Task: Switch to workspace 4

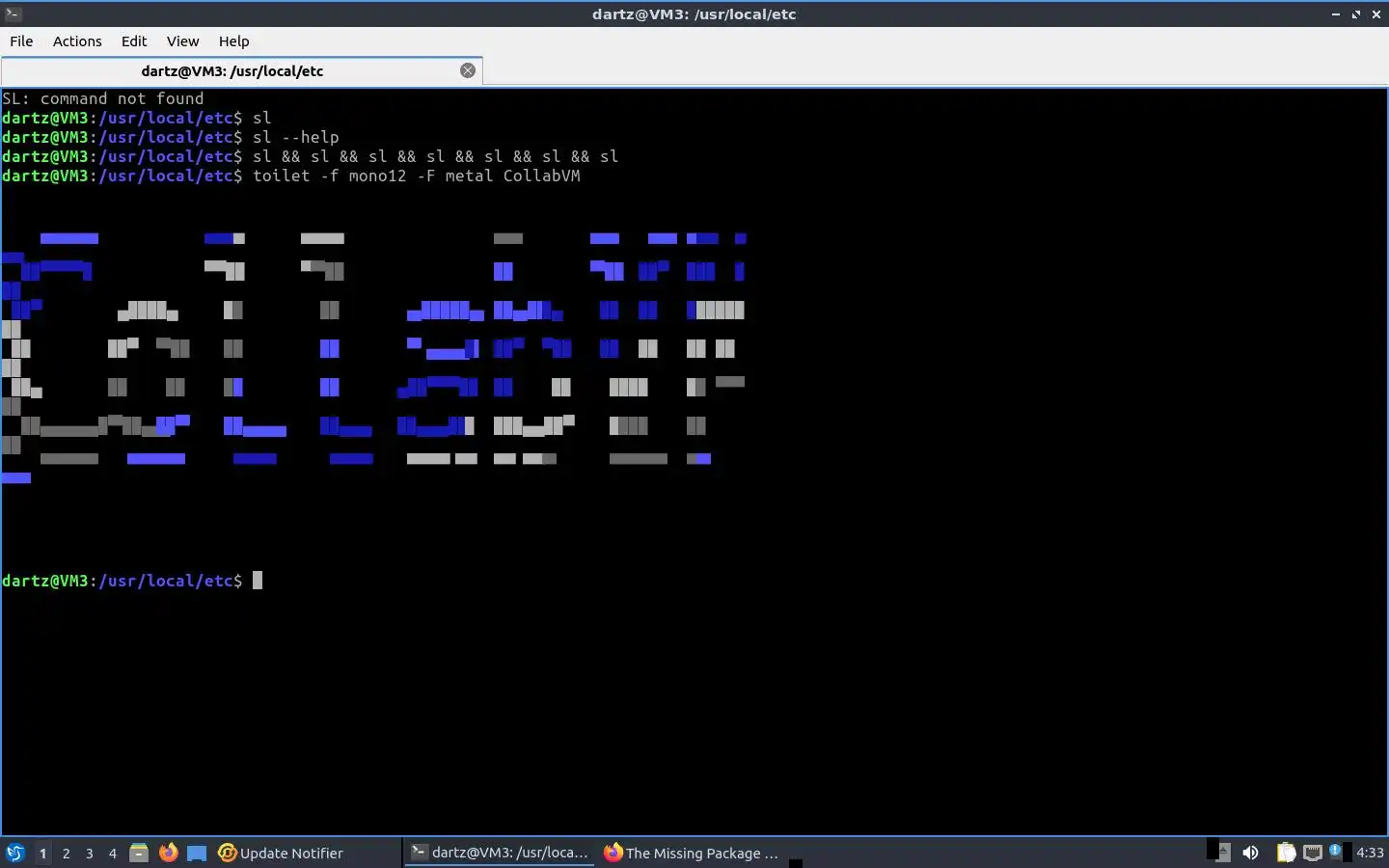Action: click(113, 853)
